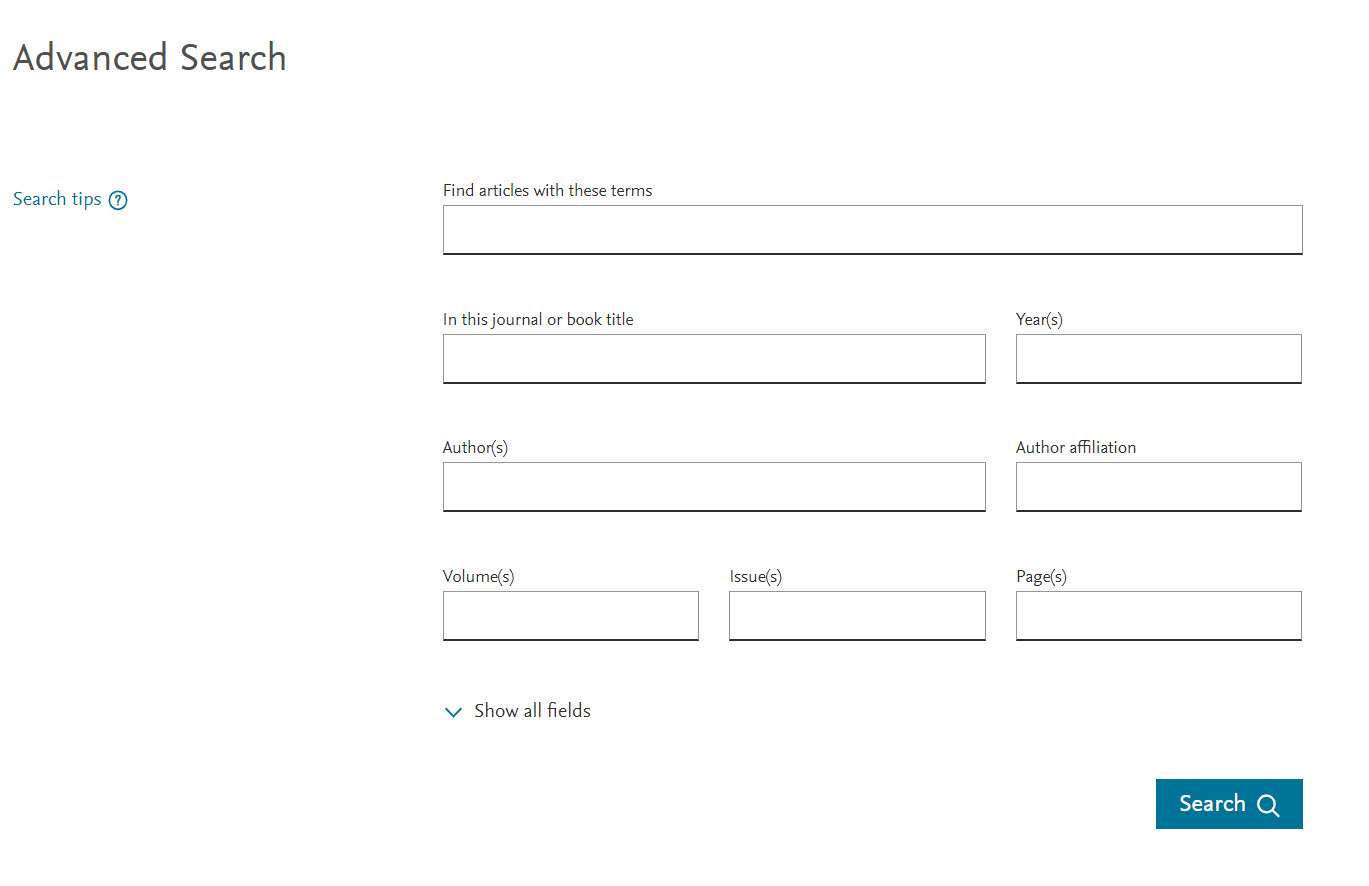Click the journal or book title field

pyautogui.click(x=714, y=358)
